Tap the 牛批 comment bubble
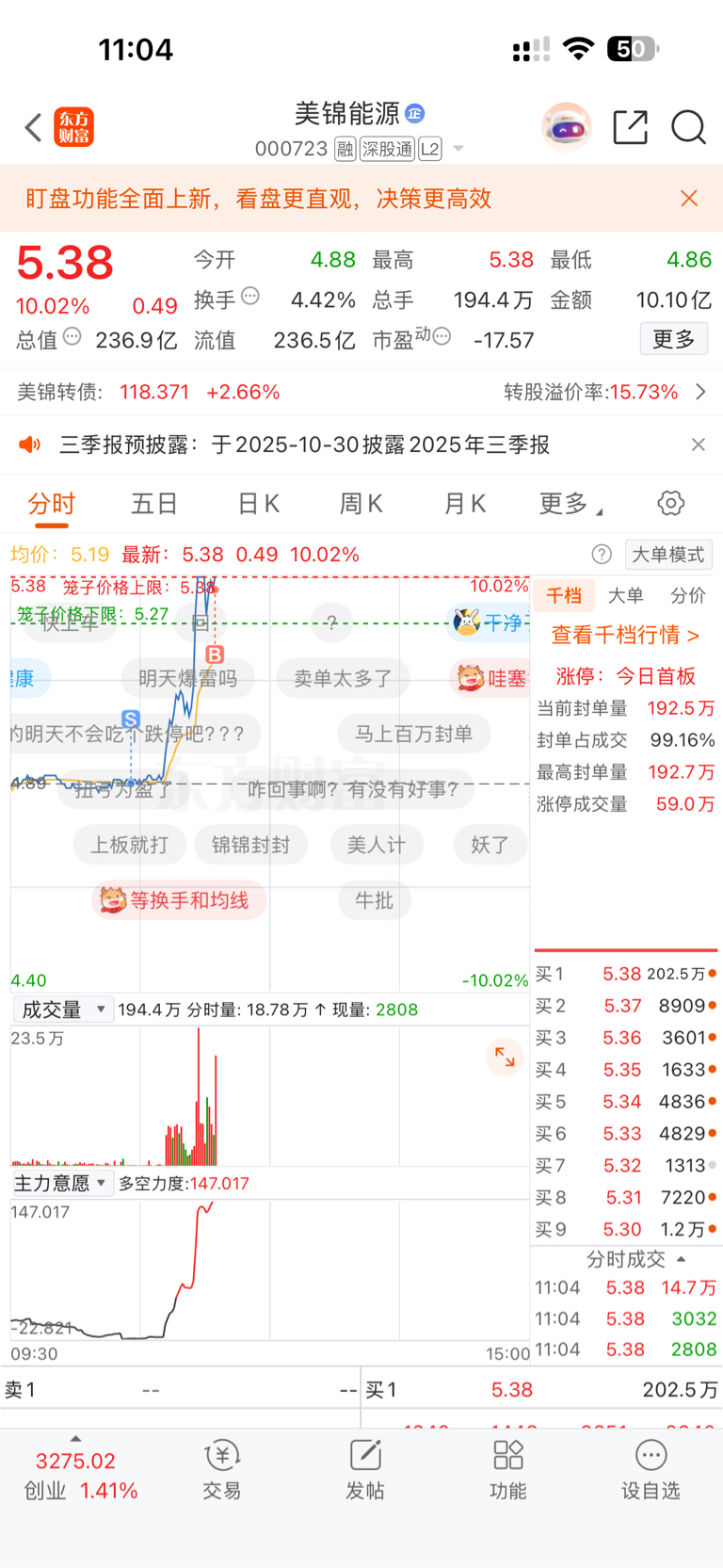 (375, 900)
